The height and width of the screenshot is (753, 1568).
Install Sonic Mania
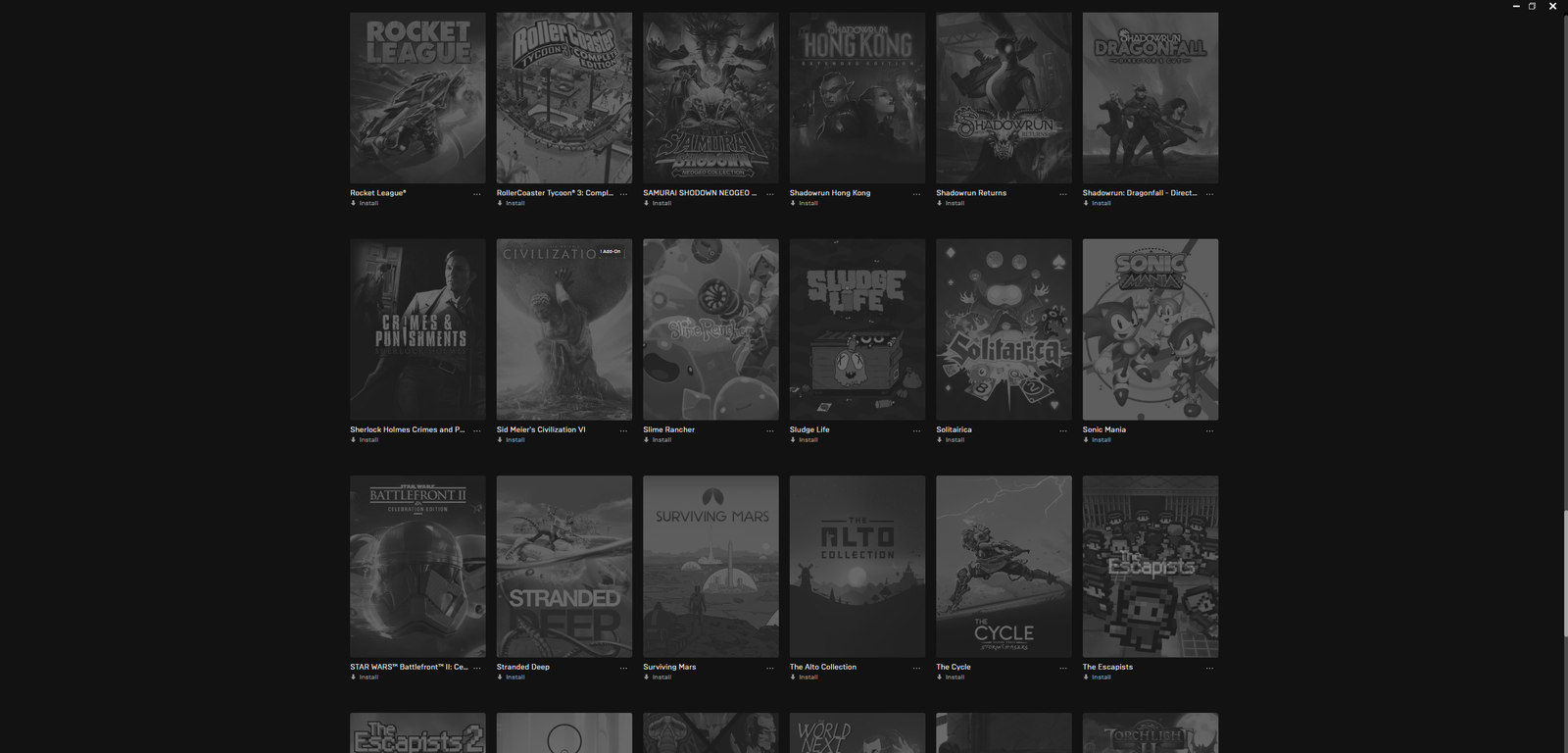(x=1097, y=439)
